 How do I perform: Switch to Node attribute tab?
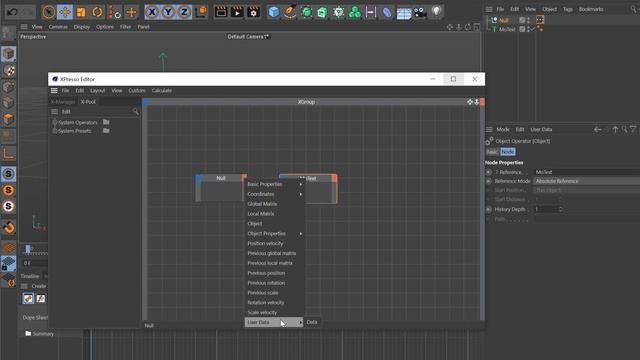[x=507, y=152]
